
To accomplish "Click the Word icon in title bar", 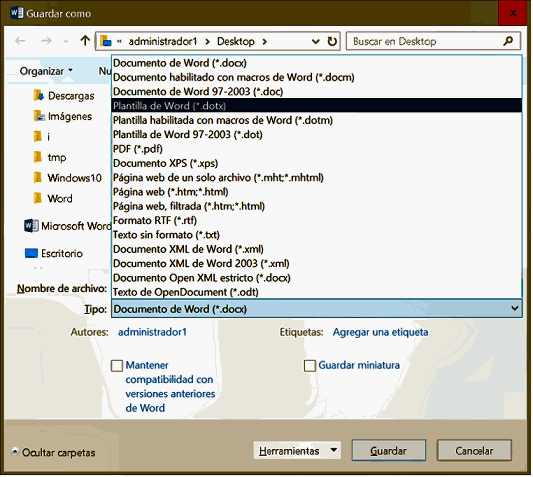I will pyautogui.click(x=17, y=13).
